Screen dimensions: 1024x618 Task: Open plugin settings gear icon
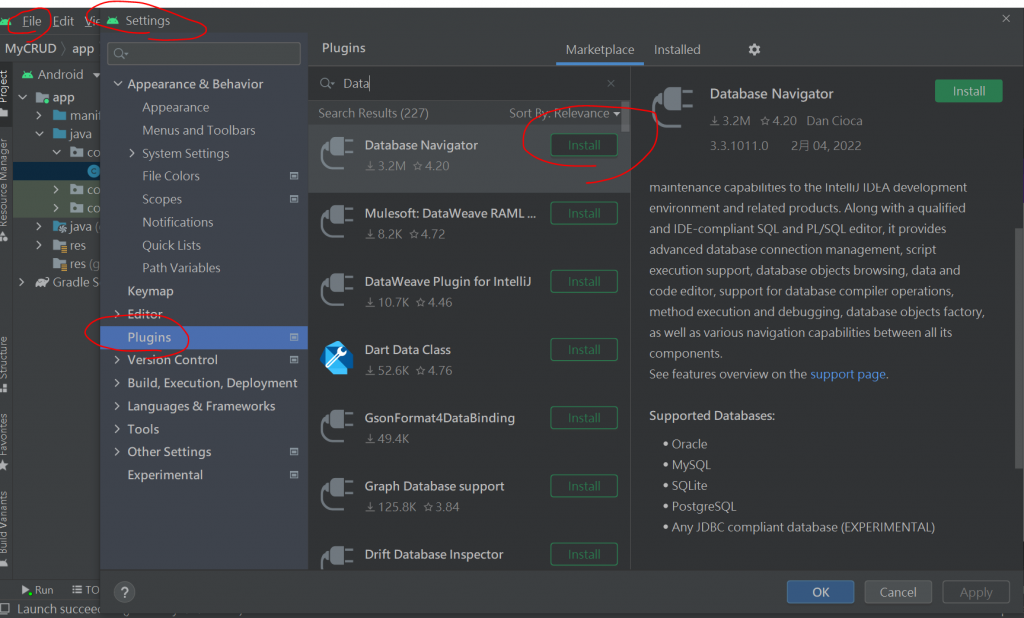pyautogui.click(x=754, y=50)
